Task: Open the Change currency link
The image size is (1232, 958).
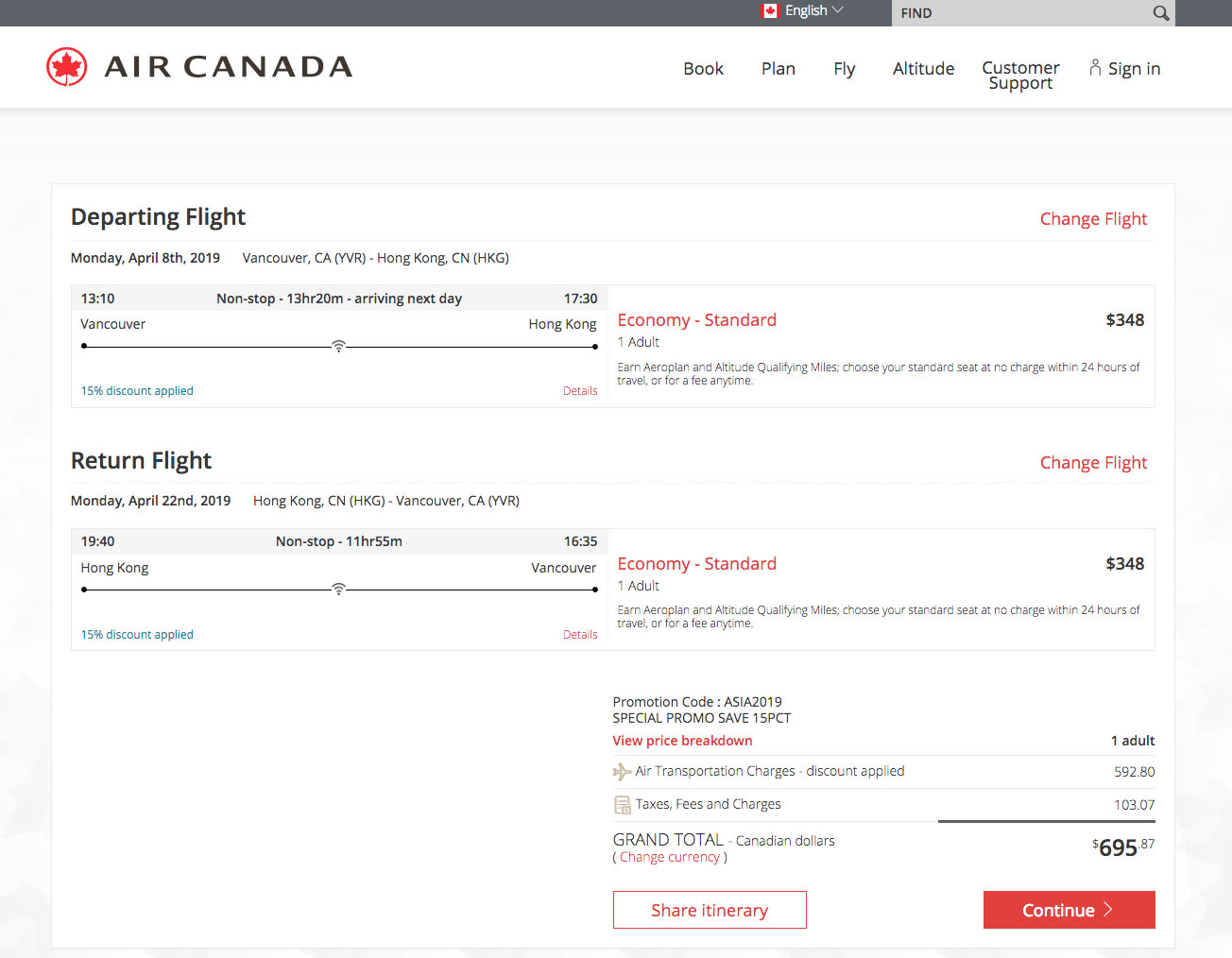Action: [x=670, y=856]
